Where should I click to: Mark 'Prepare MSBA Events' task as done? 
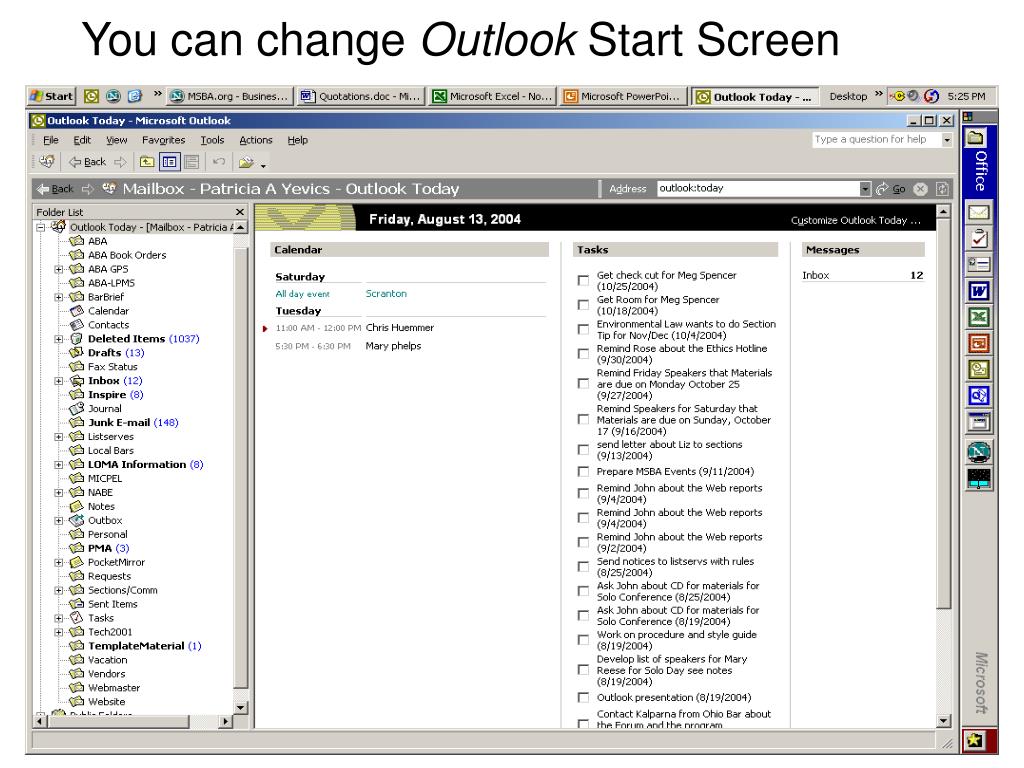(583, 472)
